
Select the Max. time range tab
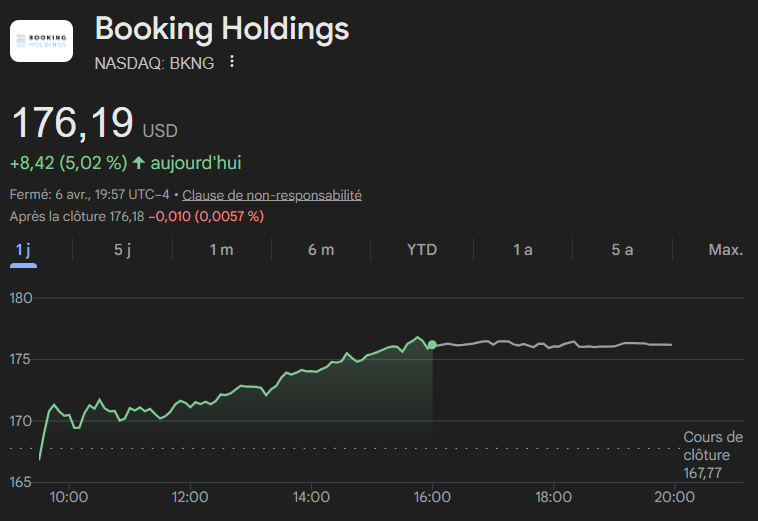tap(725, 250)
